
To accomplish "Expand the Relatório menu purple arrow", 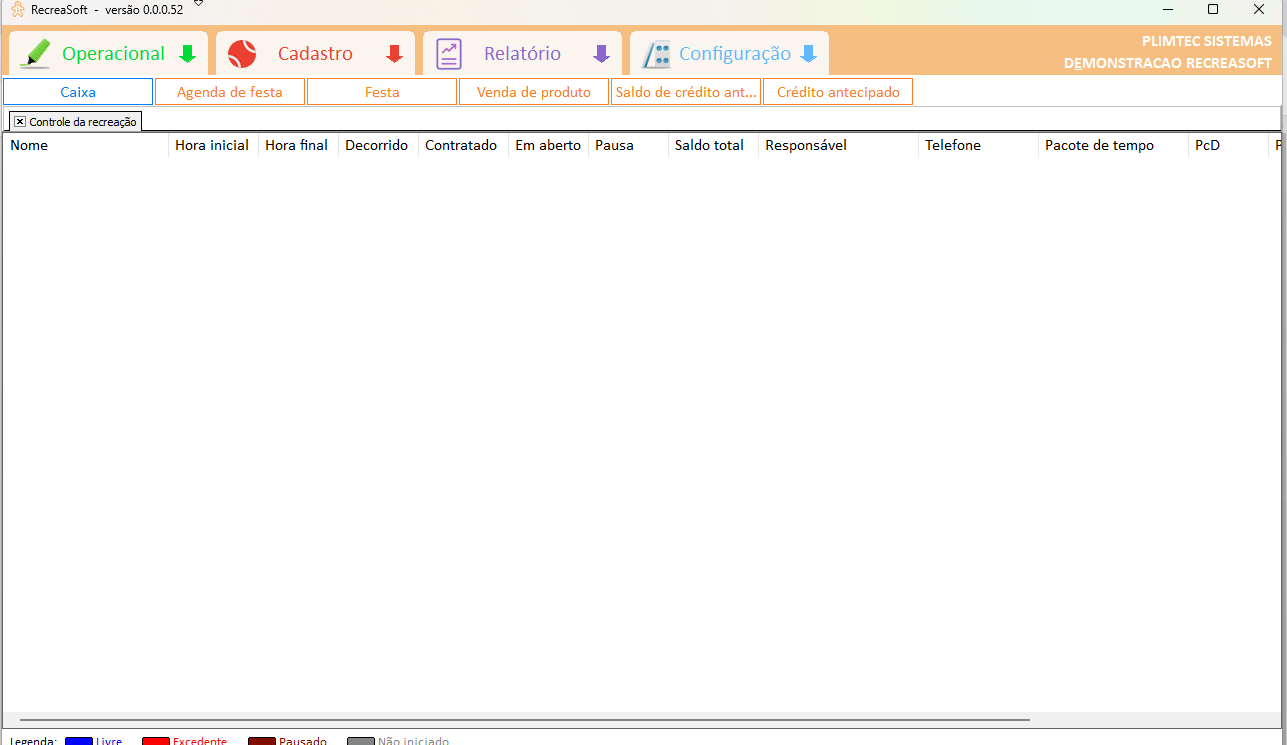I will pyautogui.click(x=601, y=54).
